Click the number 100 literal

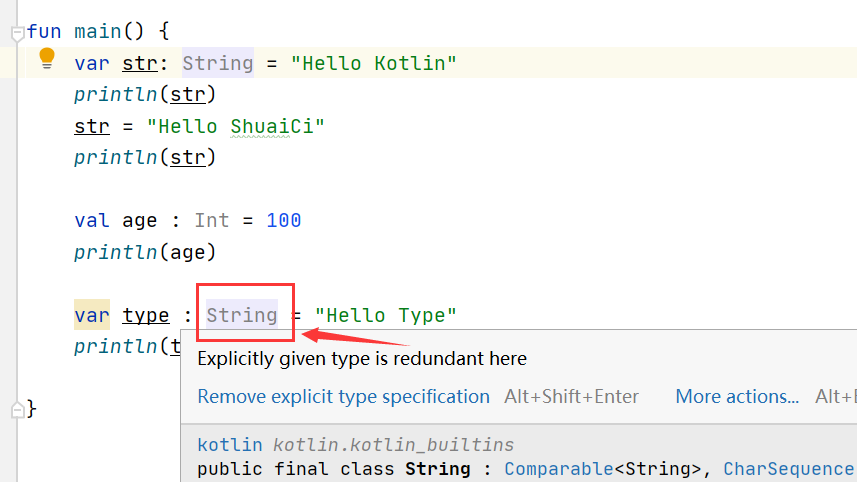pyautogui.click(x=284, y=221)
